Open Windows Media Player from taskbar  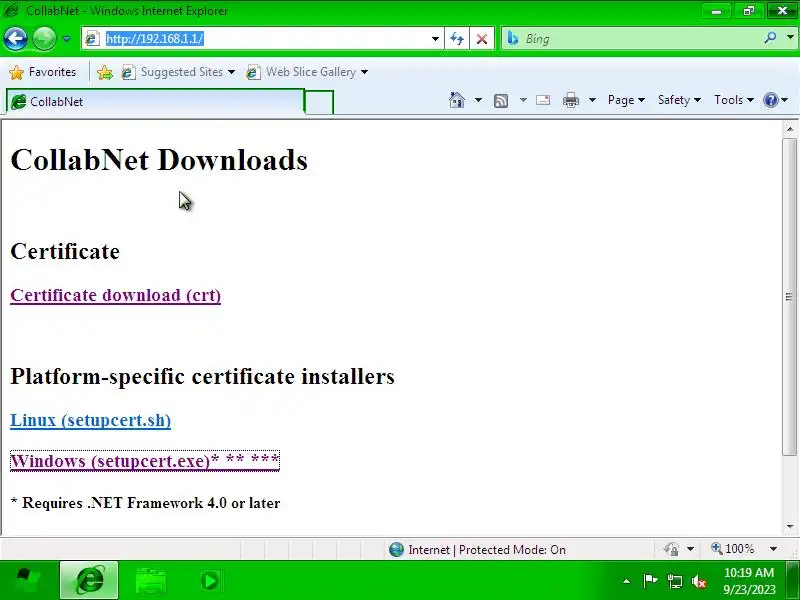(210, 581)
